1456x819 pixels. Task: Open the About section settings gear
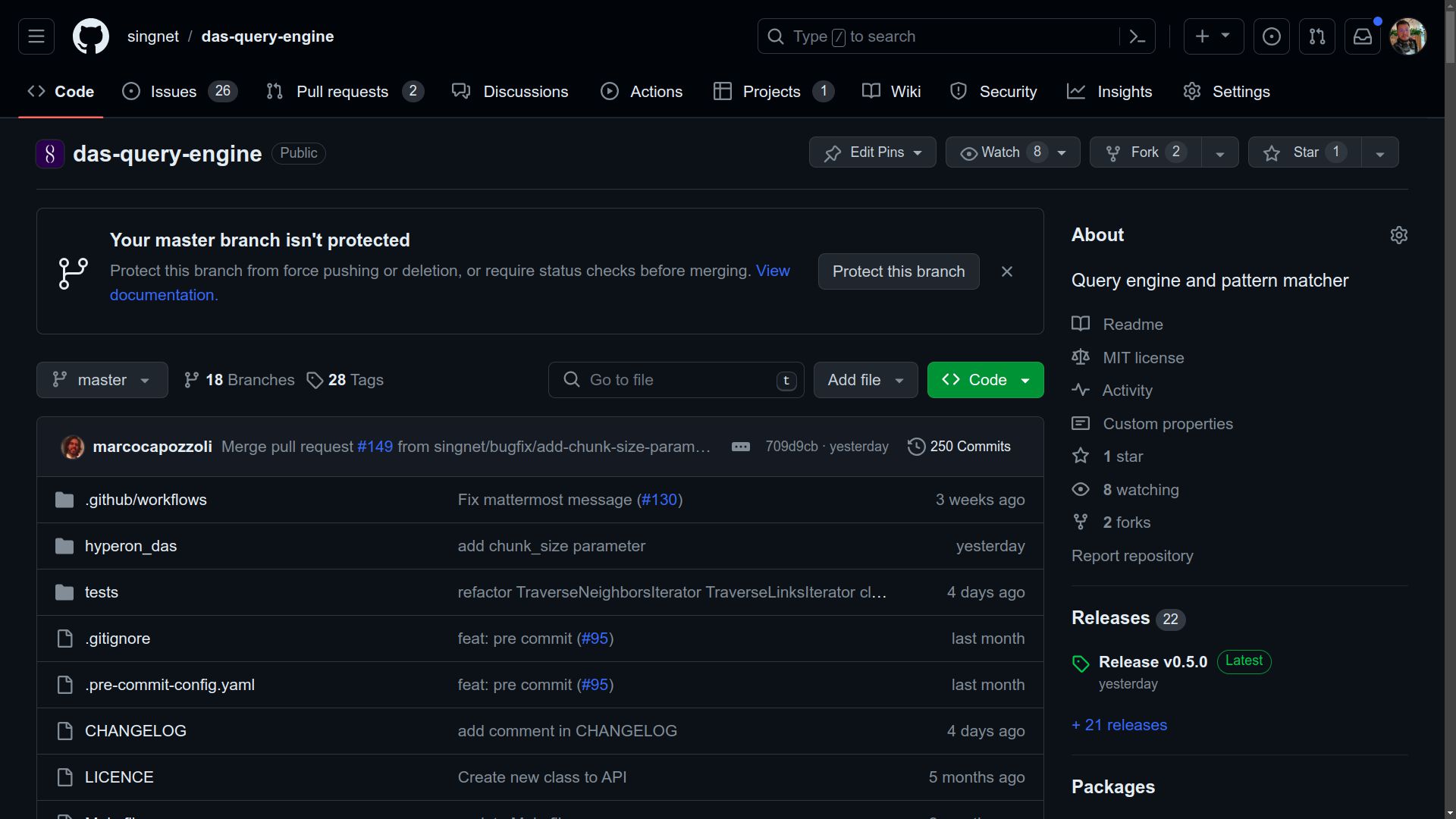[1399, 235]
